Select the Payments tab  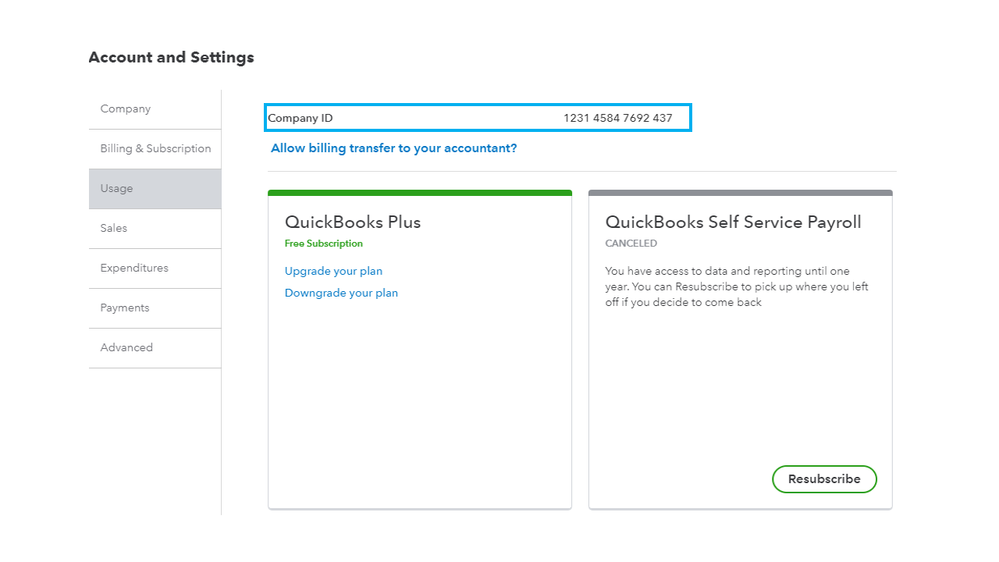click(x=124, y=308)
